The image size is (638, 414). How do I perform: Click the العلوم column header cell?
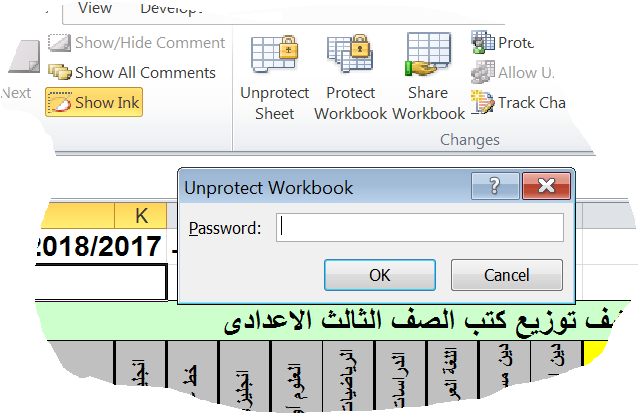pos(297,376)
